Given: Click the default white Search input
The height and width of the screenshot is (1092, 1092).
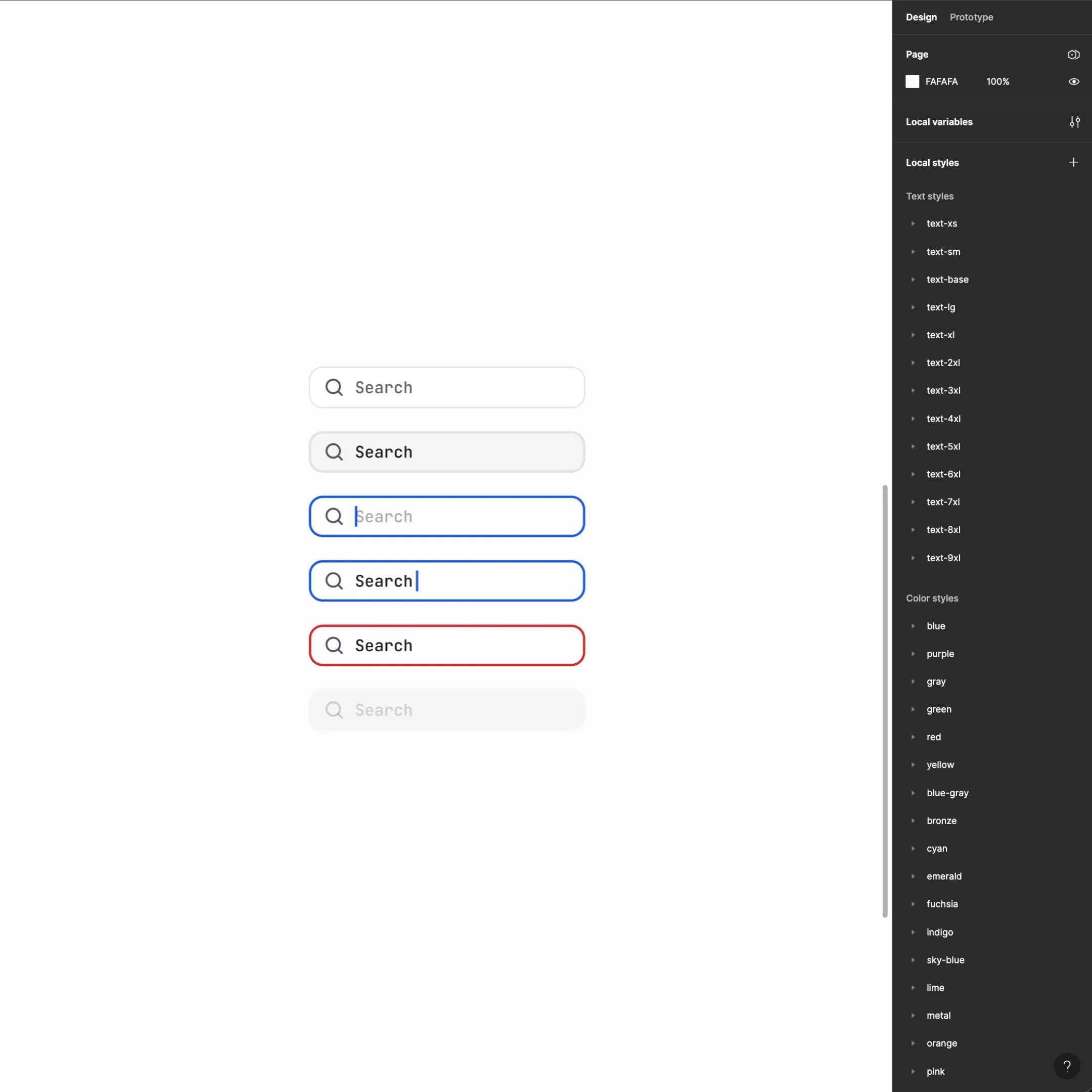Looking at the screenshot, I should (x=446, y=387).
